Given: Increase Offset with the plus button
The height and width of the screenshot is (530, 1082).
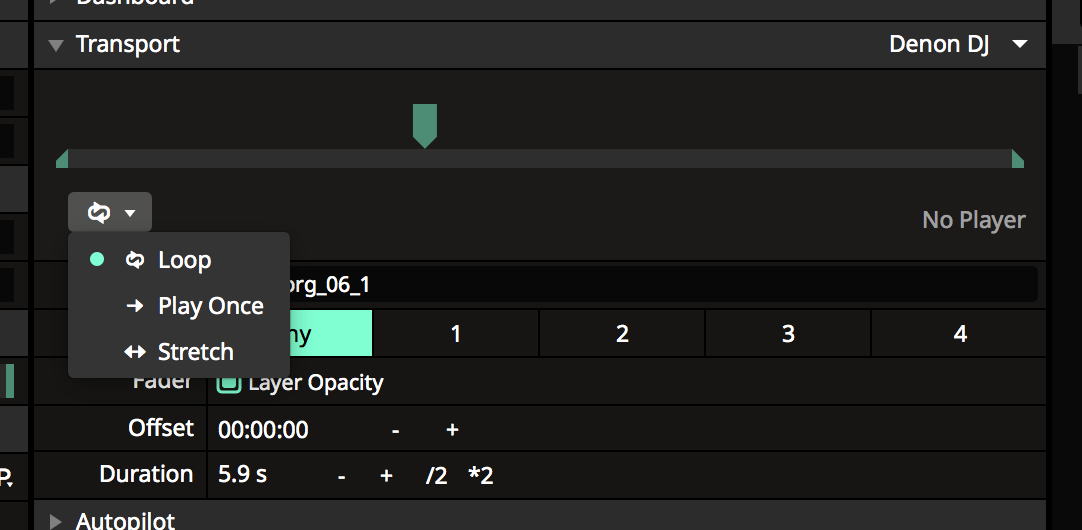Looking at the screenshot, I should (x=452, y=430).
